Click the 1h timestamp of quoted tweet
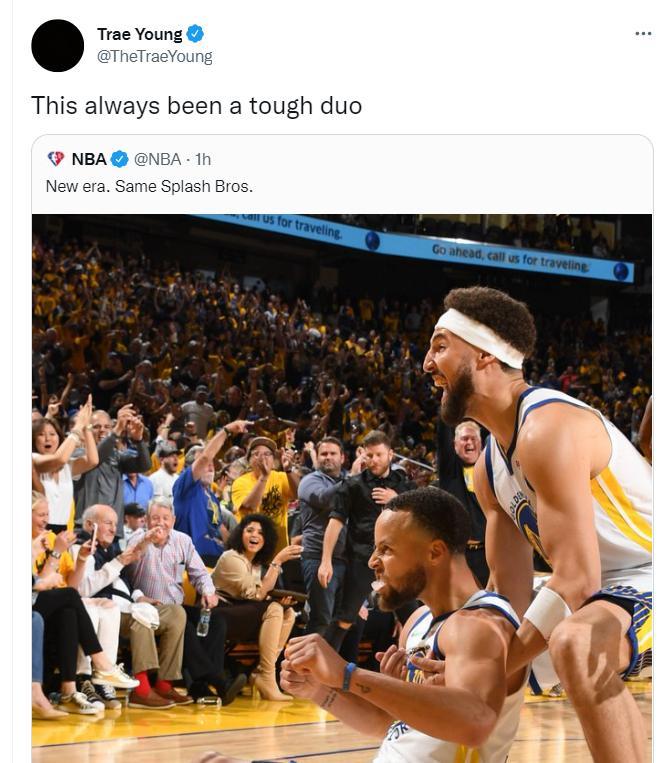Viewport: 664px width, 763px height. tap(203, 159)
